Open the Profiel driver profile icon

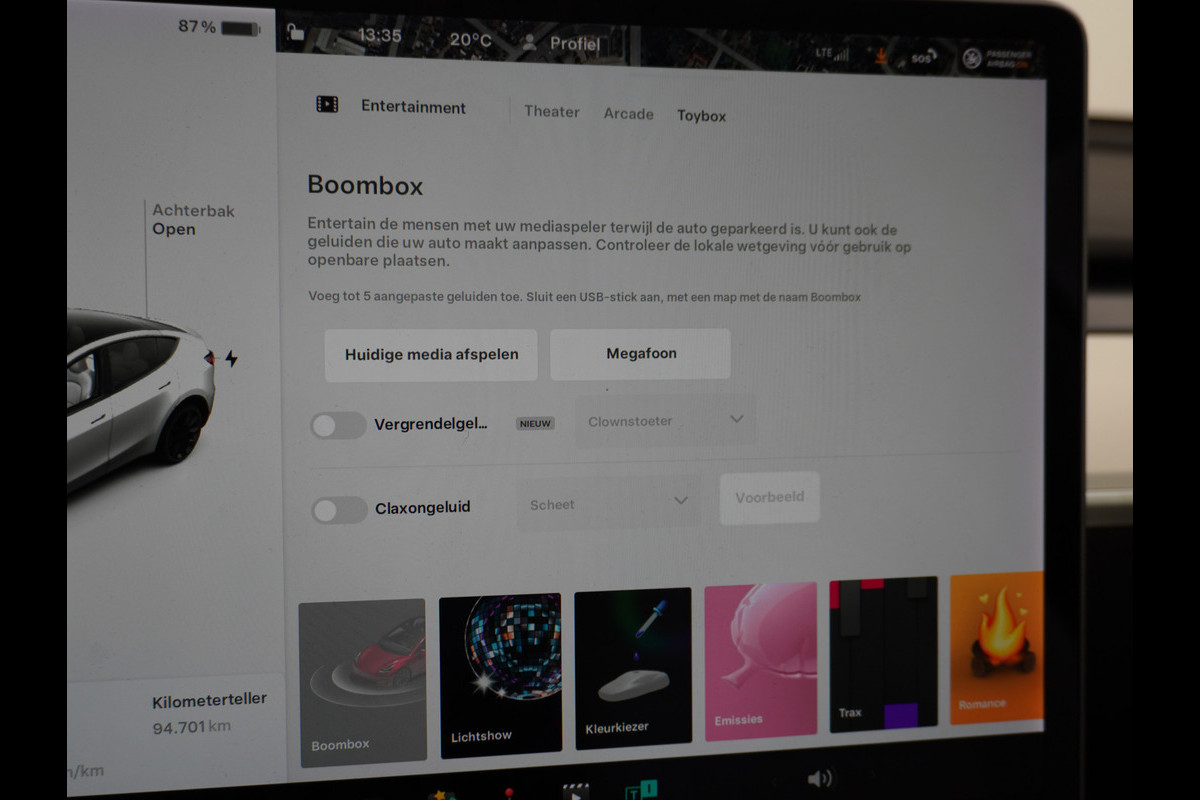(529, 42)
